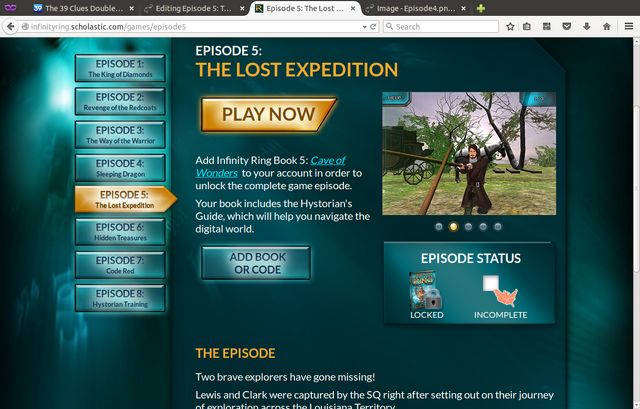Close the 39 Clues Double tab
Image resolution: width=640 pixels, height=409 pixels.
click(131, 8)
